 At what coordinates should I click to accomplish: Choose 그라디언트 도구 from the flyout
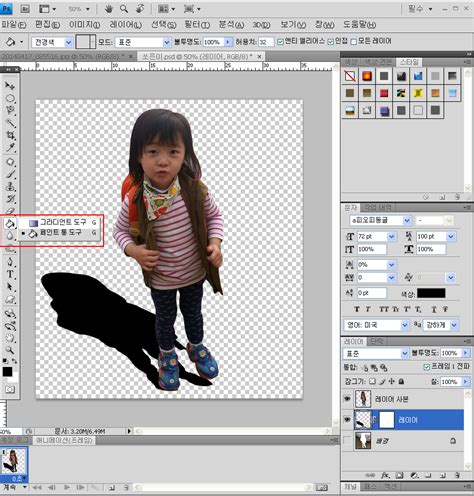(59, 222)
